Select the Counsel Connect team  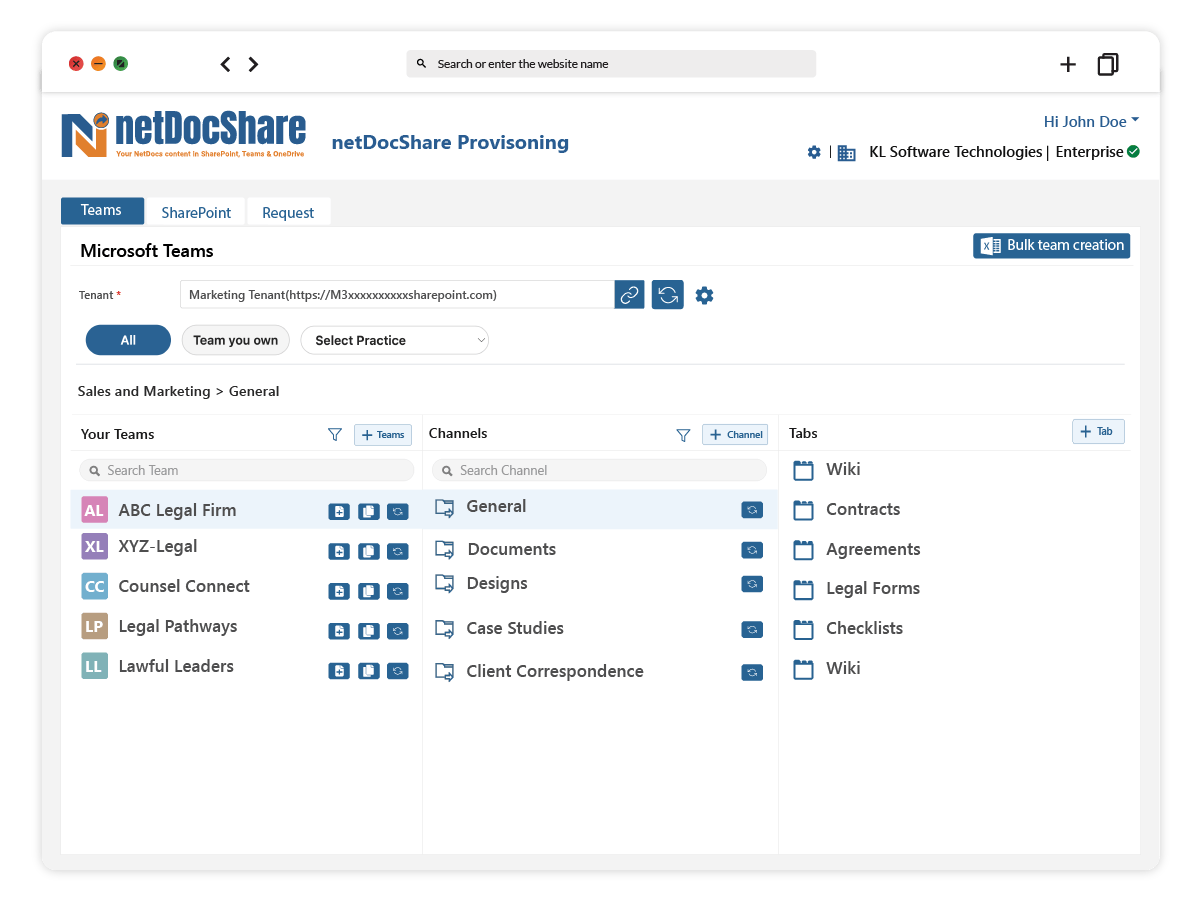coord(184,586)
